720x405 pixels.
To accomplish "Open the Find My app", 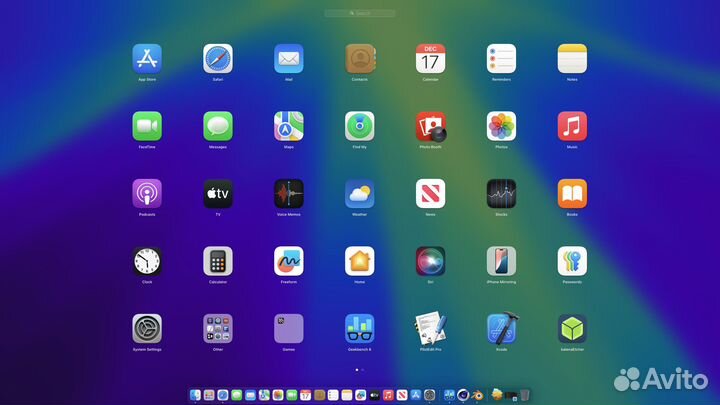I will (360, 126).
